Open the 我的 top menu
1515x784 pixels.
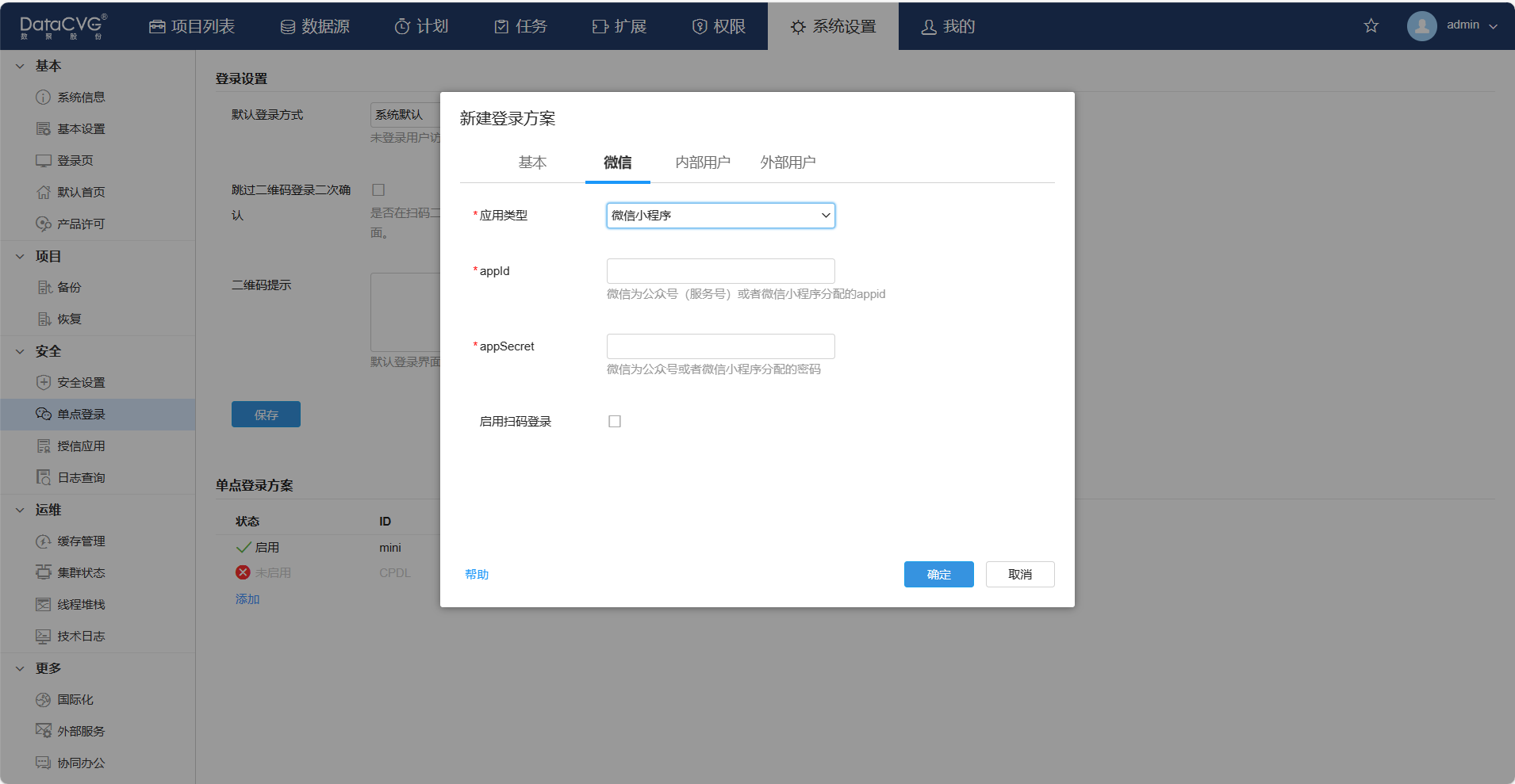(x=948, y=26)
